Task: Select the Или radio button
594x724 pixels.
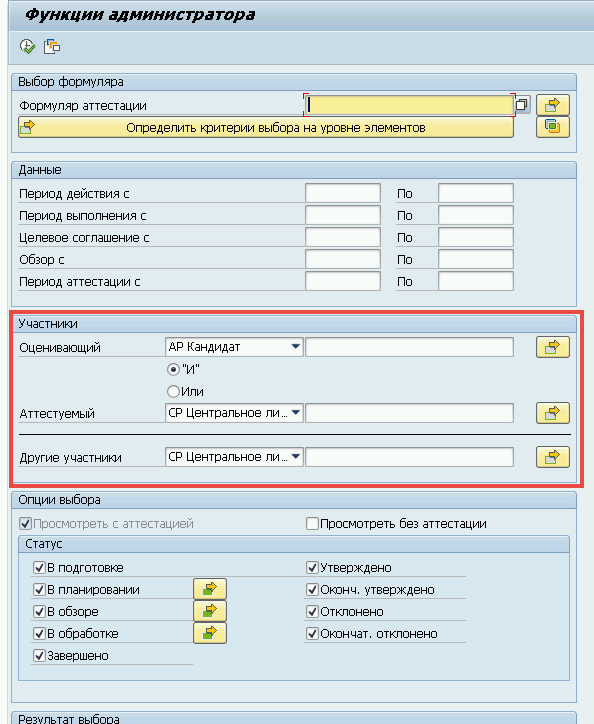Action: click(173, 392)
